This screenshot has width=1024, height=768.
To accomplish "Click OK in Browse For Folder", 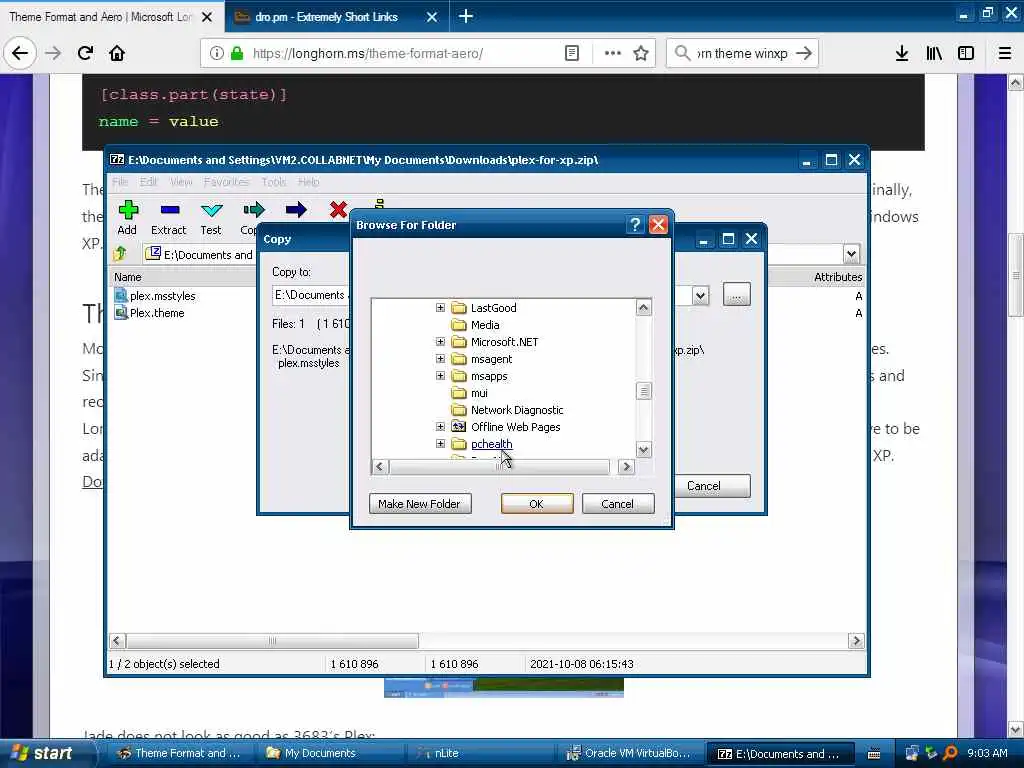I will pyautogui.click(x=537, y=504).
